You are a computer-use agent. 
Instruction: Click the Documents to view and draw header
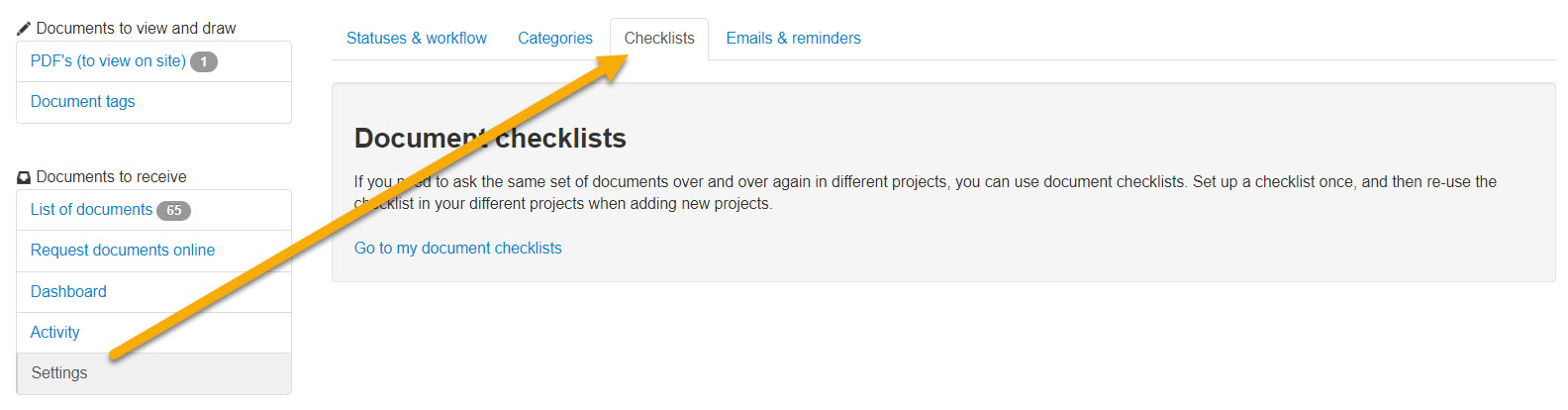coord(137,29)
